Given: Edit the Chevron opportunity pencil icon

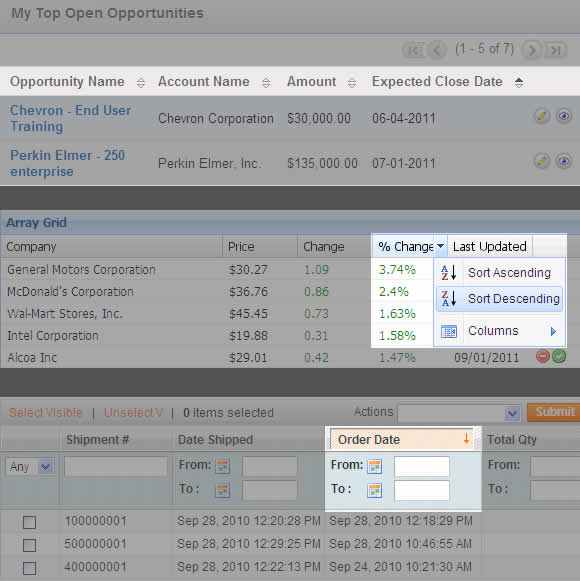Looking at the screenshot, I should click(x=542, y=116).
